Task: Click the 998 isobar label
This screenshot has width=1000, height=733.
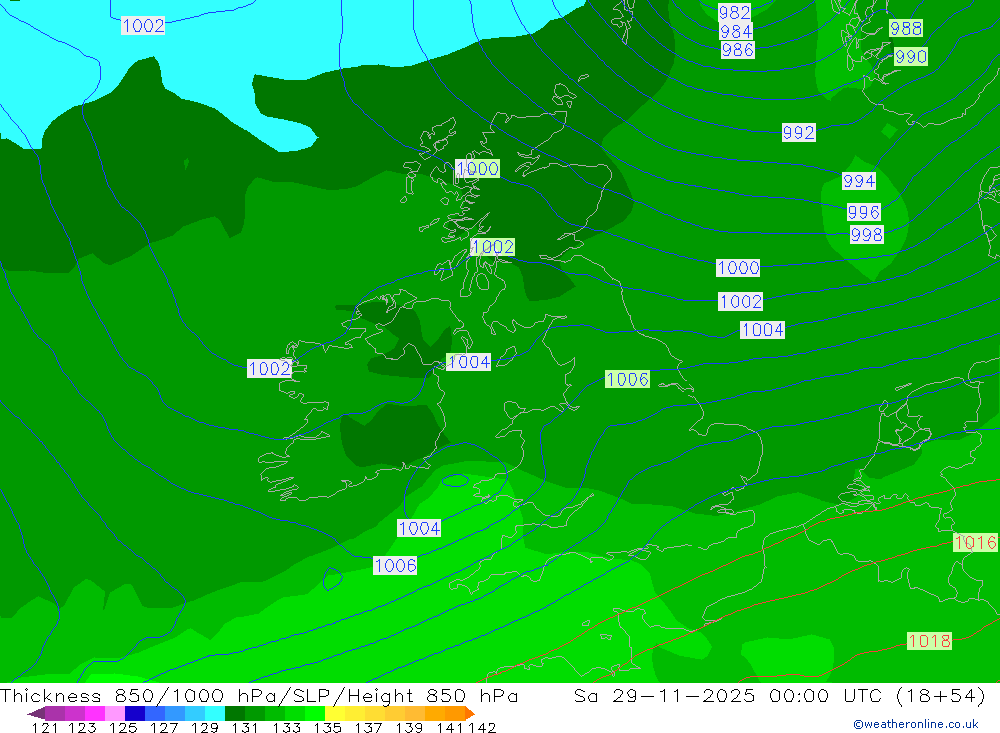Action: 867,235
